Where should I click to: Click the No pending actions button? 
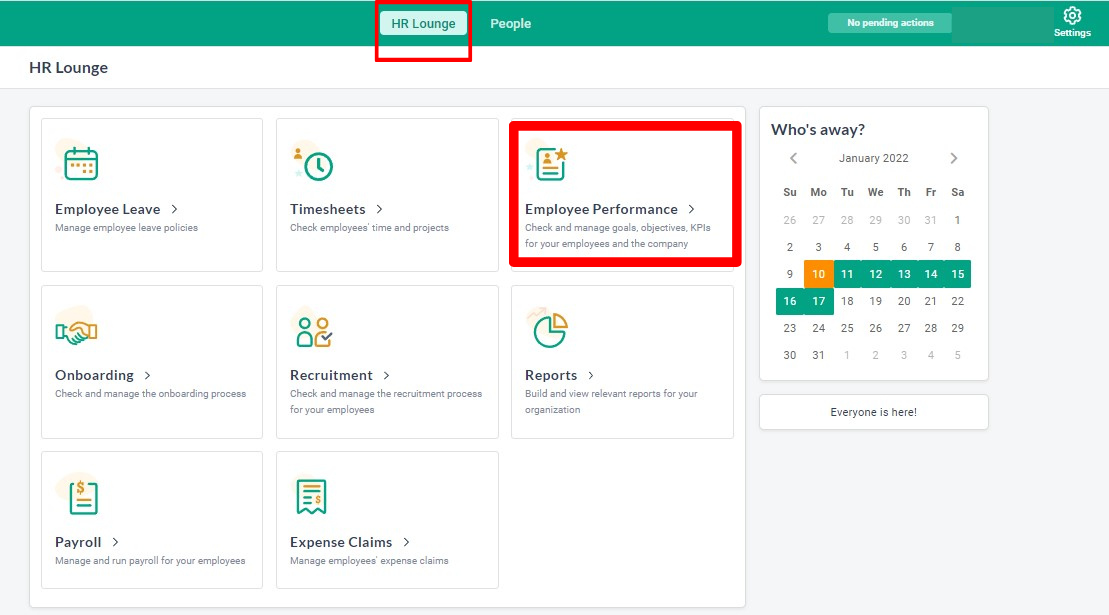click(890, 23)
